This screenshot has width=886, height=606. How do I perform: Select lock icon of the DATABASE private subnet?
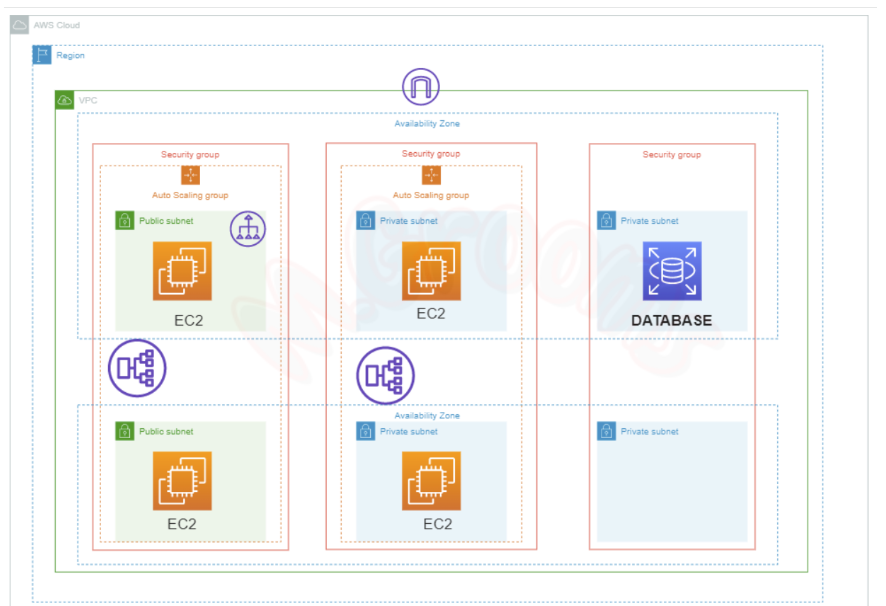point(606,220)
